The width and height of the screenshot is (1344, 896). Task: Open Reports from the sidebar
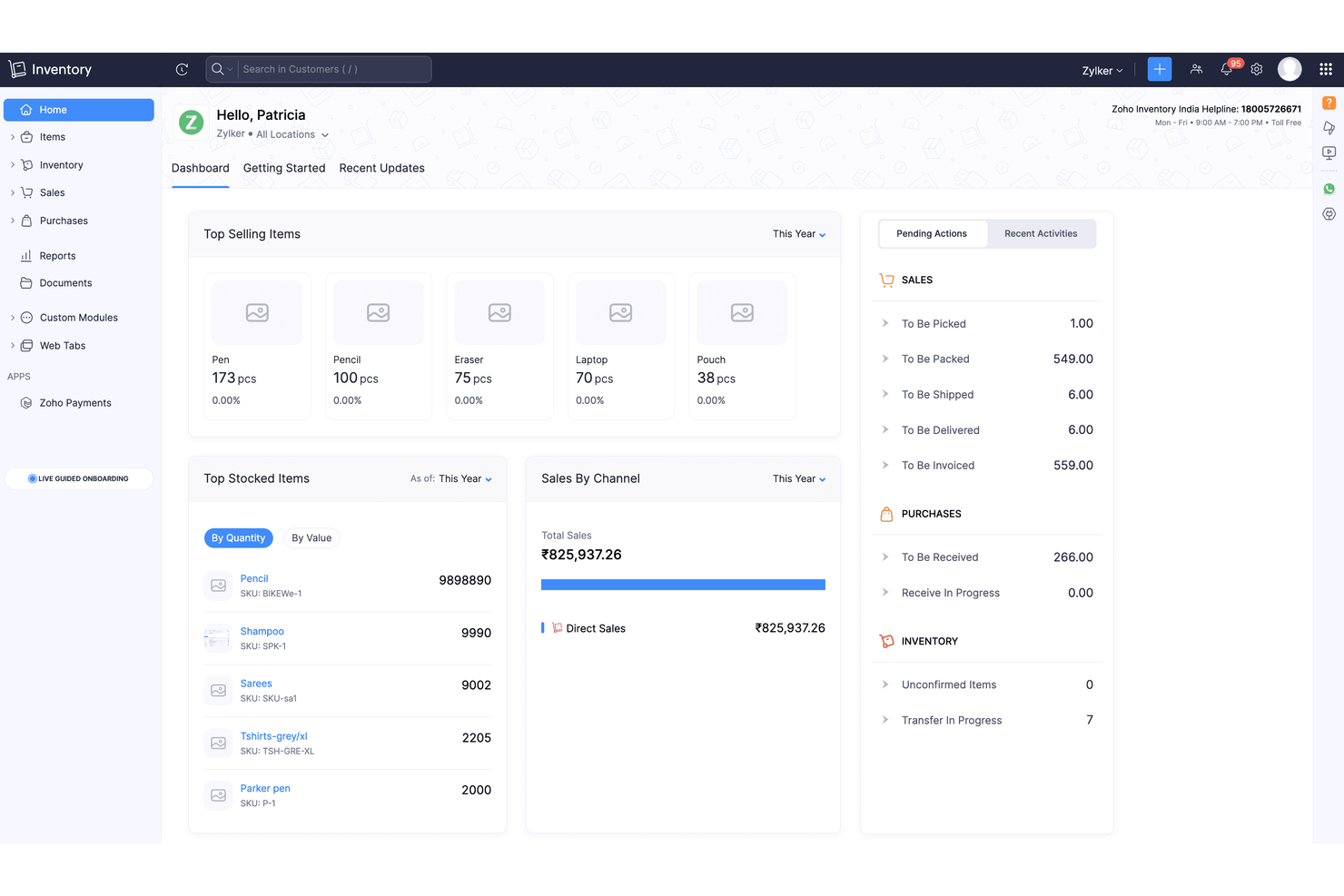(x=57, y=255)
